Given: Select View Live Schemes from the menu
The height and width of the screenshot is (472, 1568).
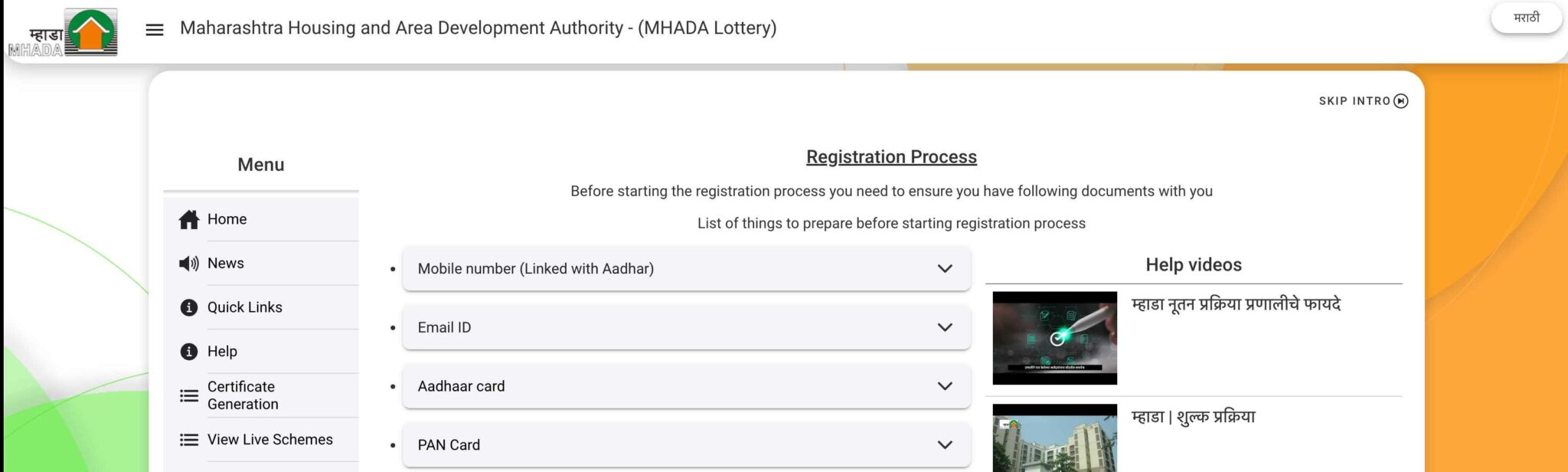Looking at the screenshot, I should [x=269, y=439].
